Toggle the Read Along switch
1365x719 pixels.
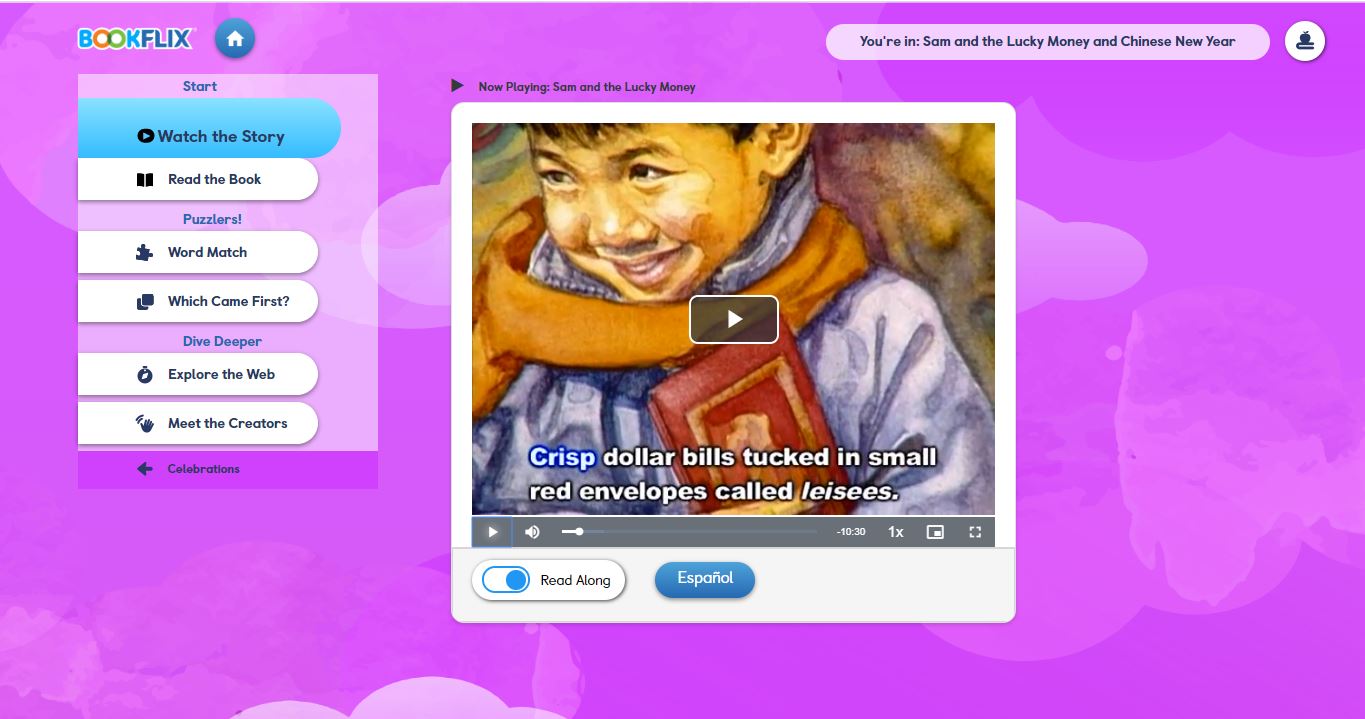click(506, 580)
